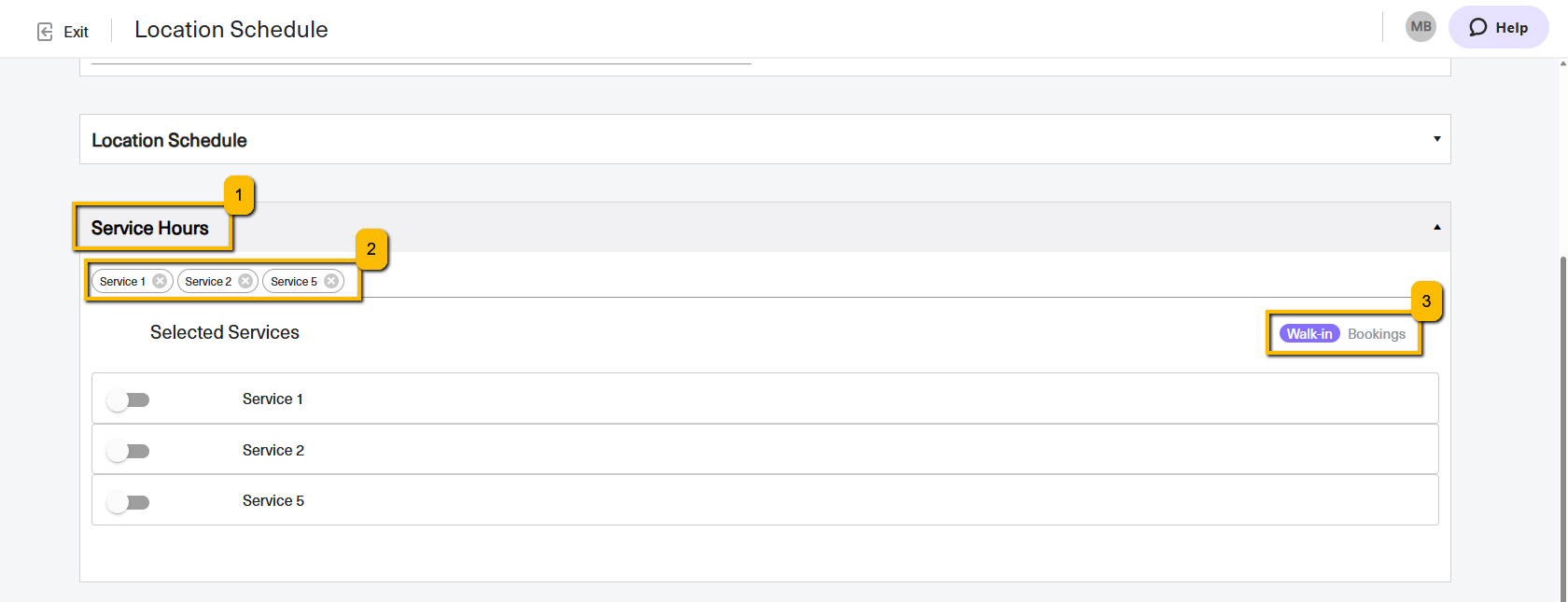Click the number 3 annotation marker

pyautogui.click(x=1426, y=301)
